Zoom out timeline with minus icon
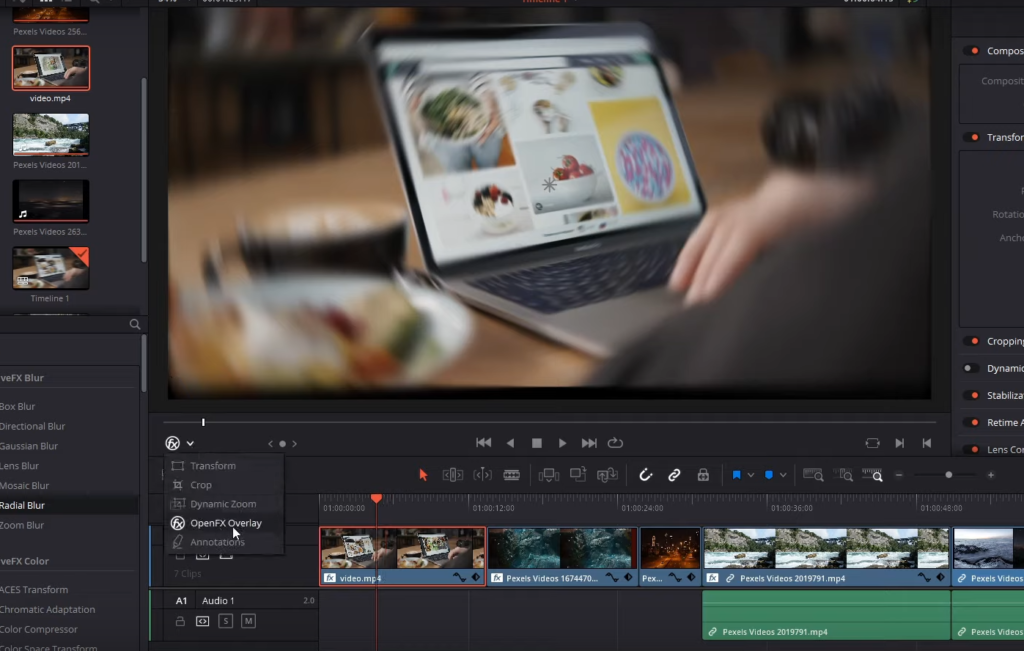1024x651 pixels. point(899,475)
